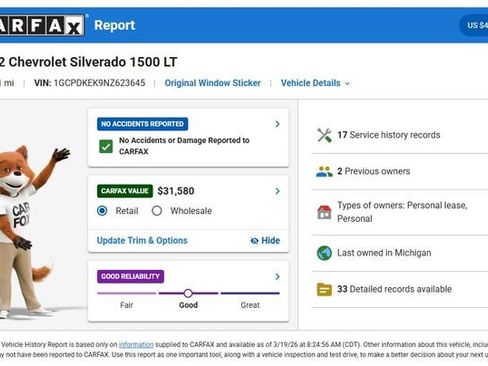Click the green checkmark for no accidents
Screen dimensions: 488x366
click(106, 147)
